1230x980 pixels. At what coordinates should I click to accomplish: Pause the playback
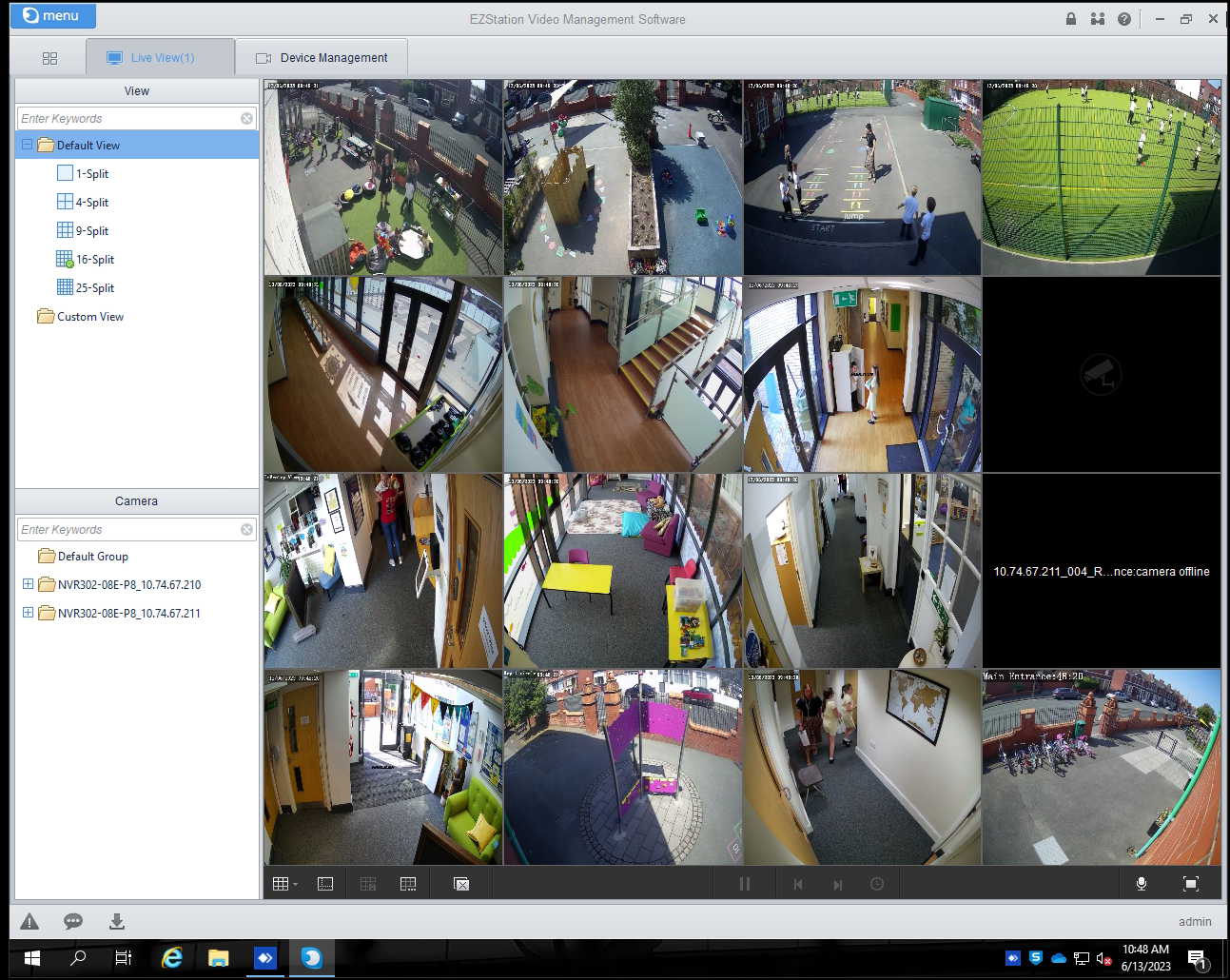click(745, 884)
